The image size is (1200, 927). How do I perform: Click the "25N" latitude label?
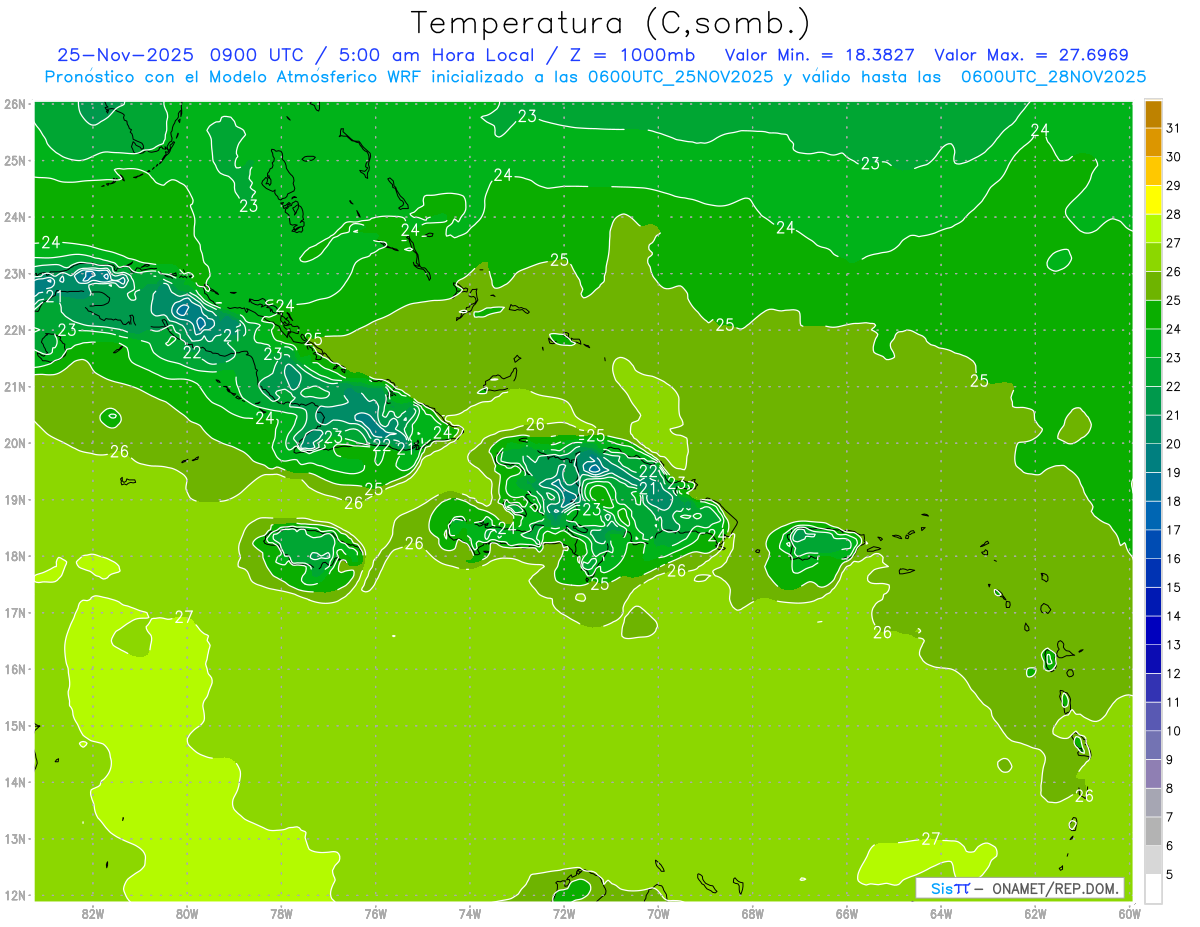click(x=14, y=160)
